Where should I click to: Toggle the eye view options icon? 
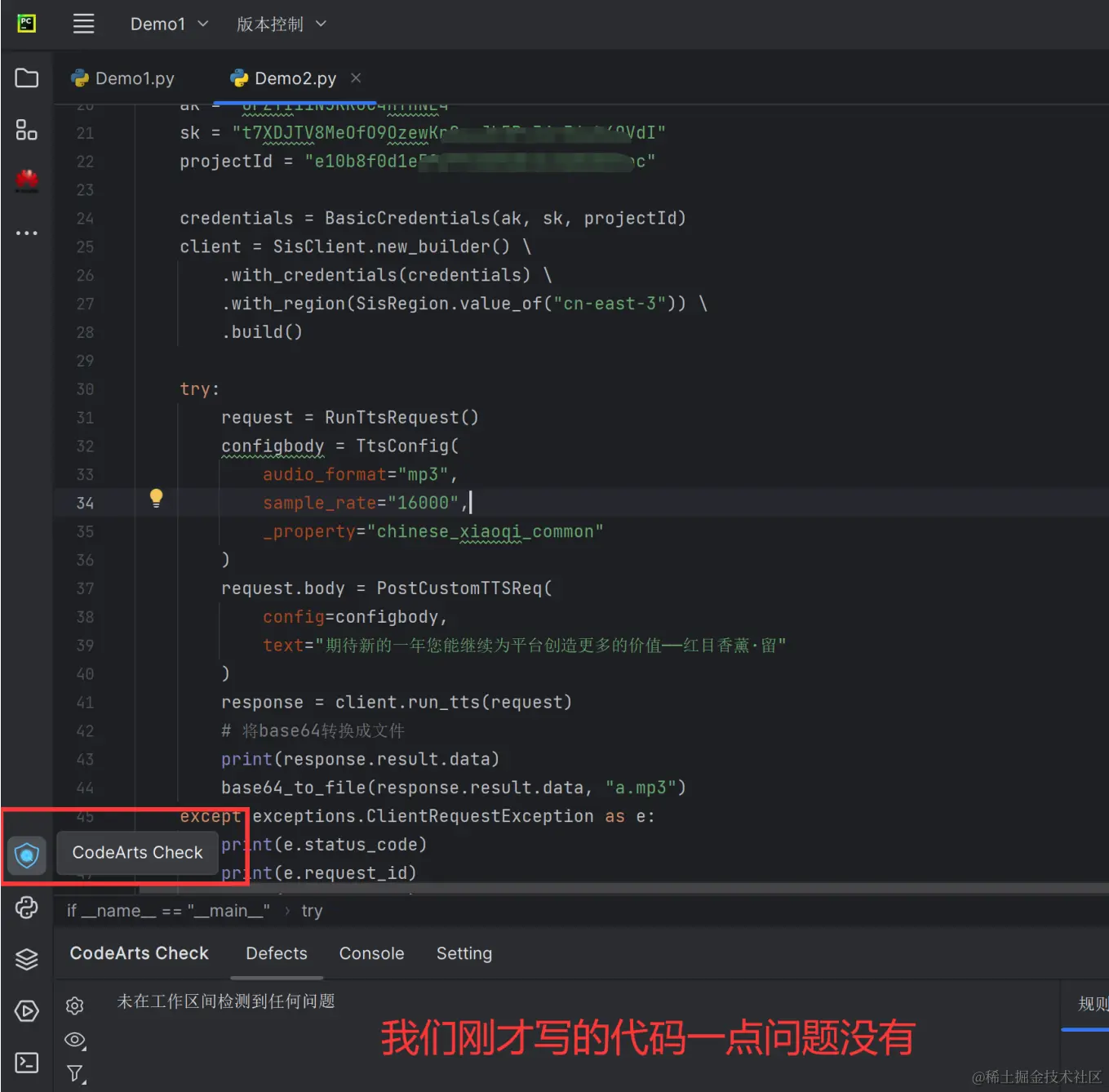(x=75, y=1040)
